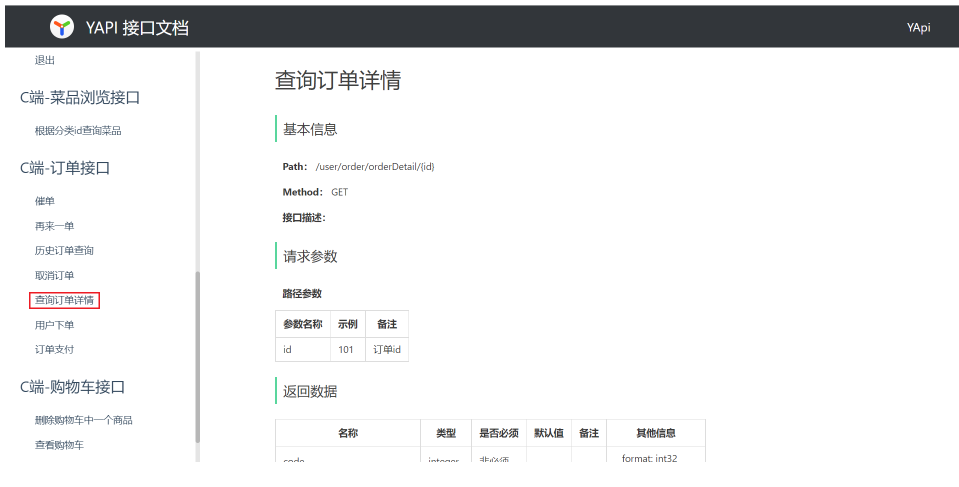Open the 历史订单查询 interface link
The height and width of the screenshot is (487, 959).
click(64, 250)
